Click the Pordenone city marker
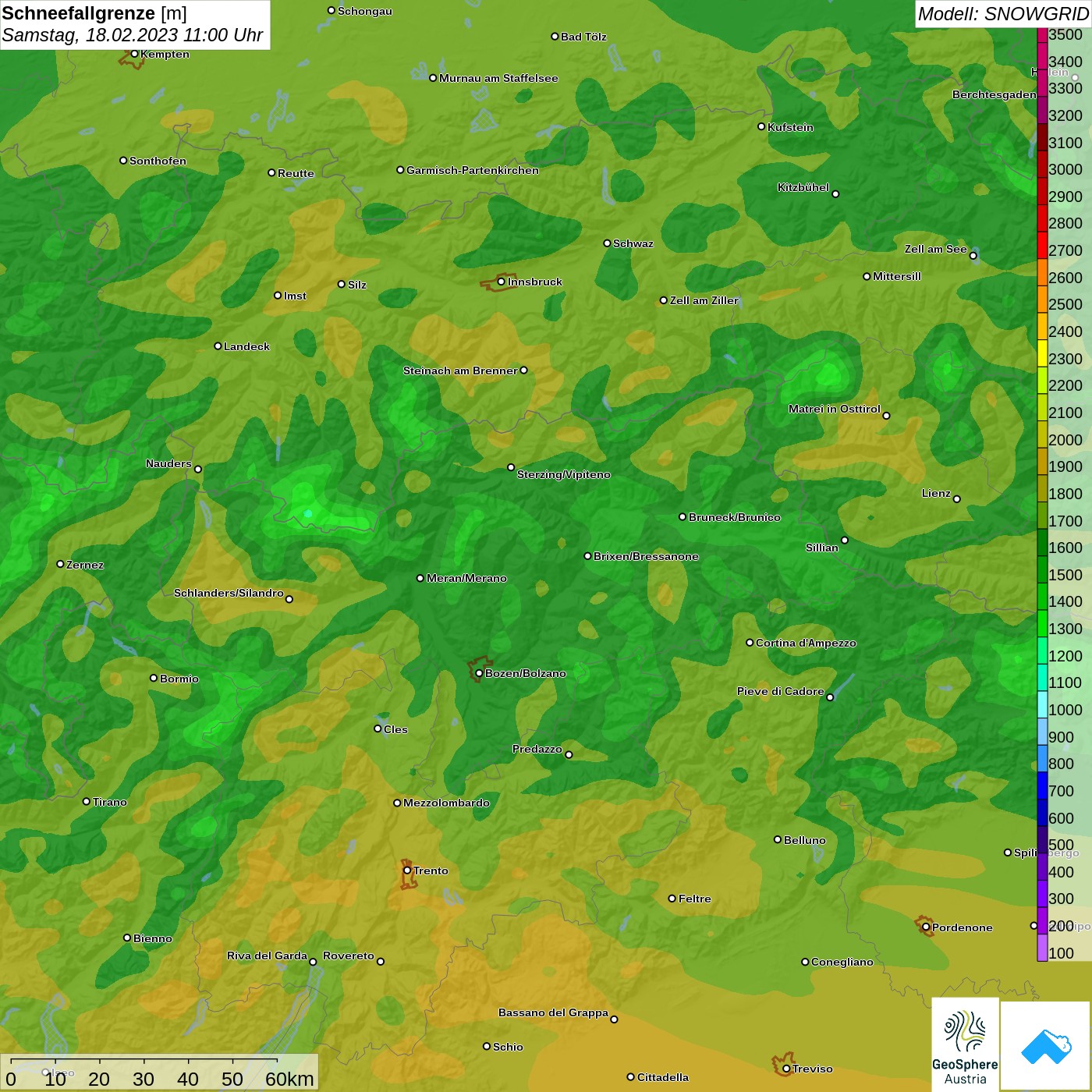This screenshot has height=1092, width=1092. (x=926, y=927)
